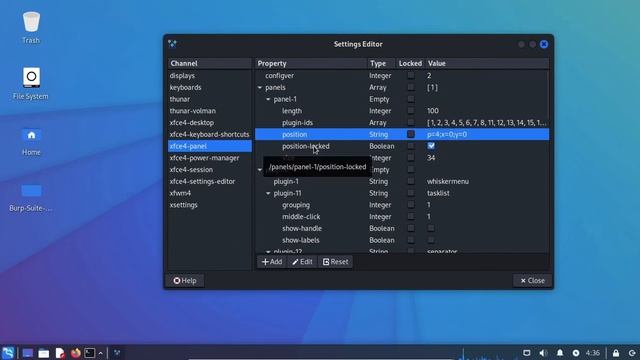Select the keyboards channel
The width and height of the screenshot is (640, 360).
tap(210, 87)
